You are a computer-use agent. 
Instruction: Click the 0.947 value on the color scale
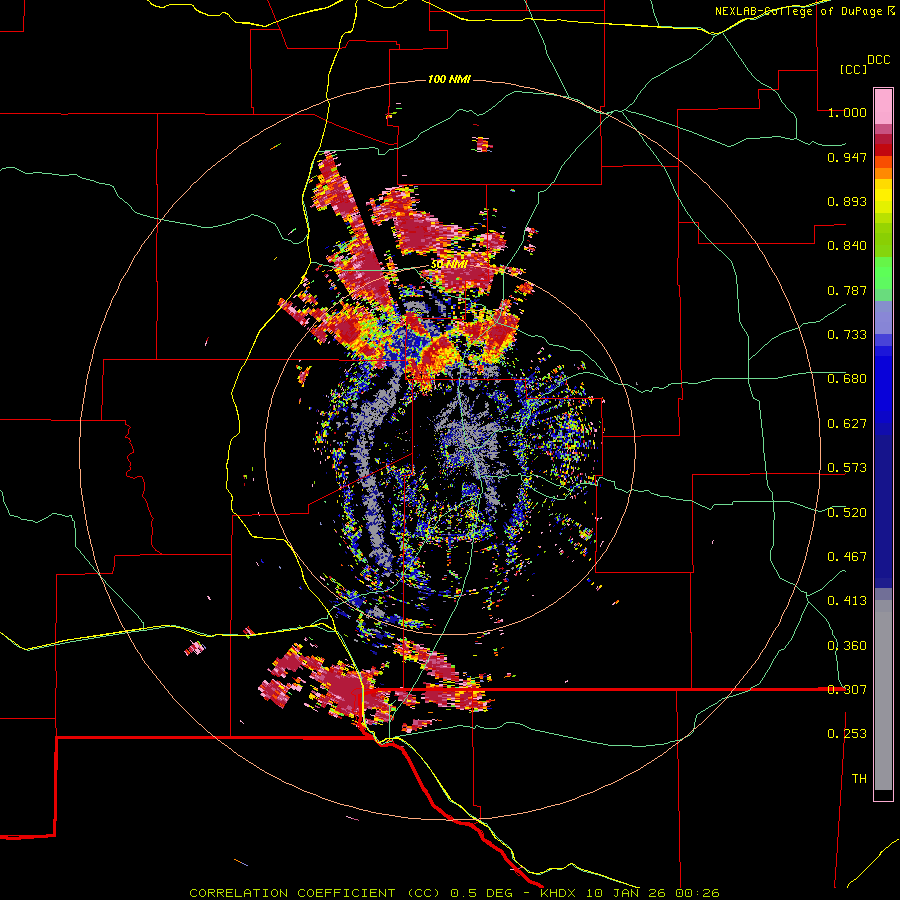coord(847,157)
